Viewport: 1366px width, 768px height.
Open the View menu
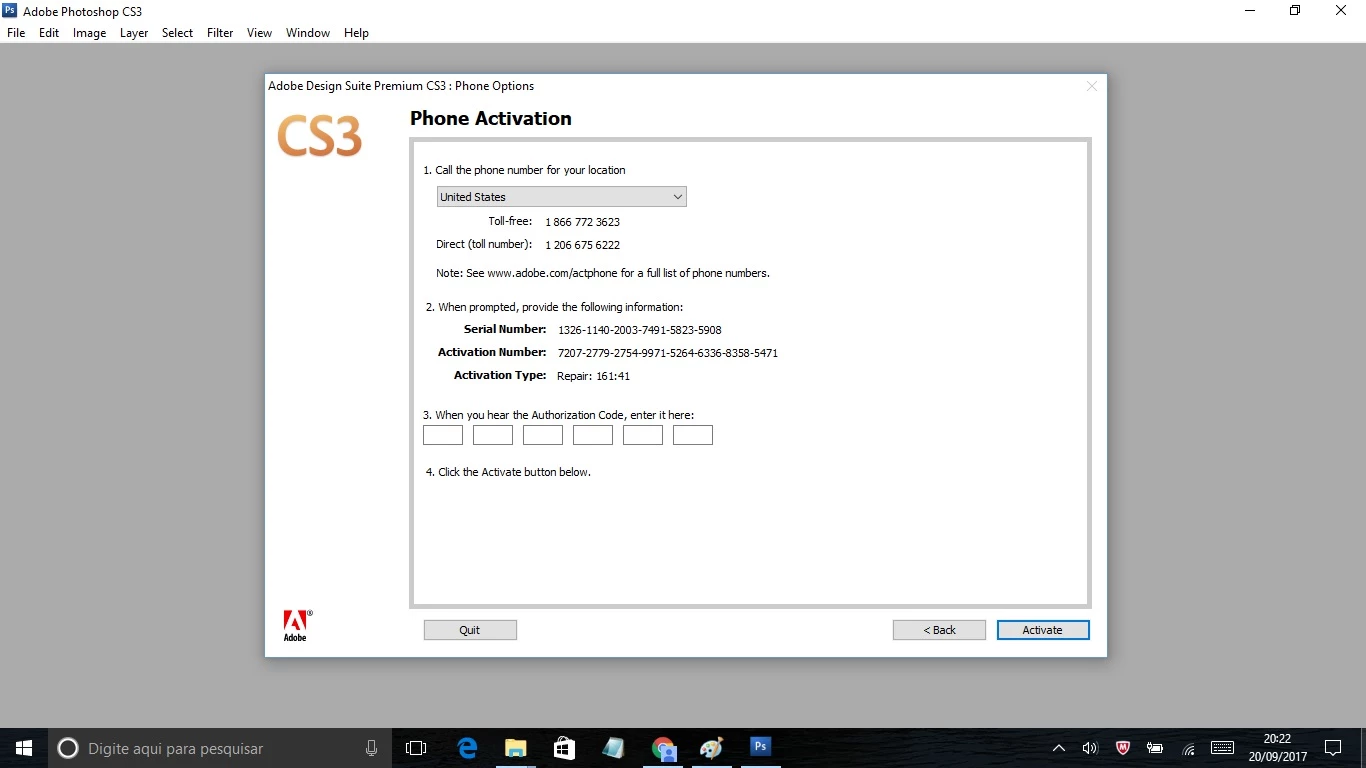tap(259, 33)
